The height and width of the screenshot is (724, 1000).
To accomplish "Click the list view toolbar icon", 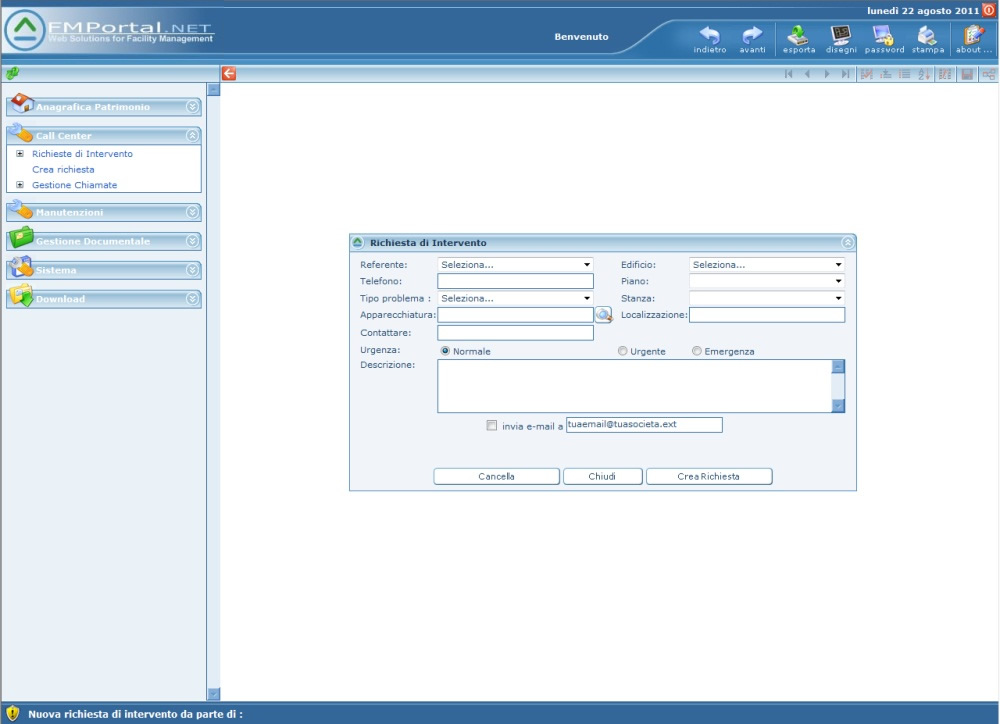I will [904, 74].
